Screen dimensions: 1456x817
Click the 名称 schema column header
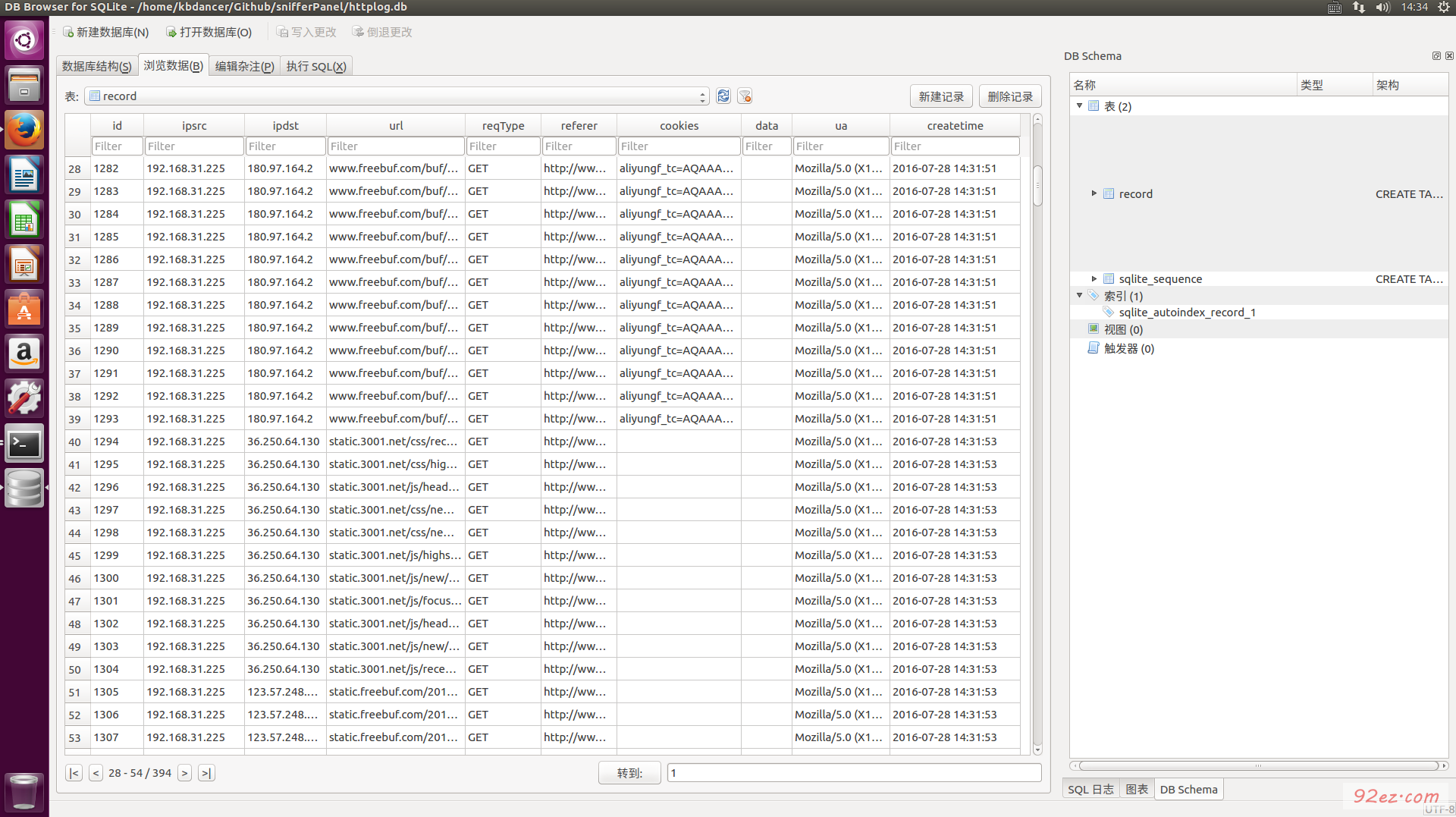pos(1183,85)
